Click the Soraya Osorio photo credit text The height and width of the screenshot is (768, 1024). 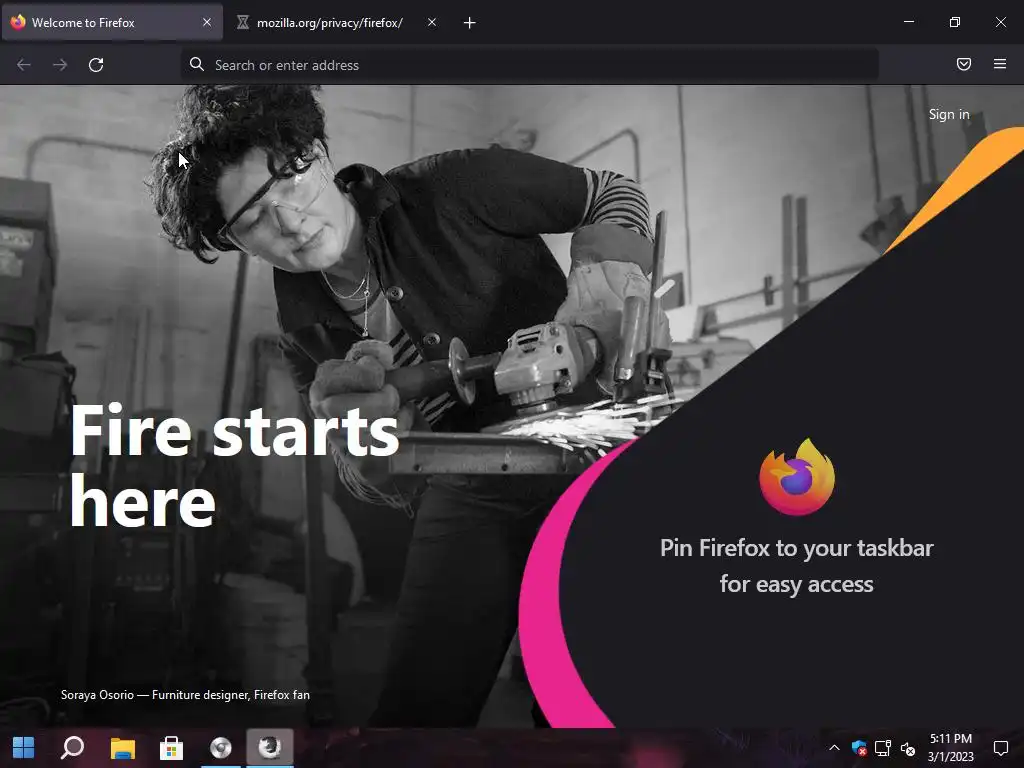[x=185, y=695]
